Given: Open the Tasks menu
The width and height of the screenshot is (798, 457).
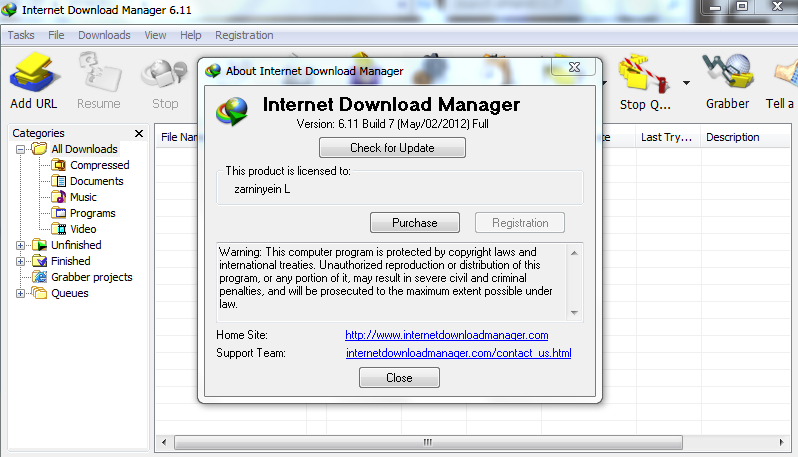Looking at the screenshot, I should pyautogui.click(x=21, y=35).
